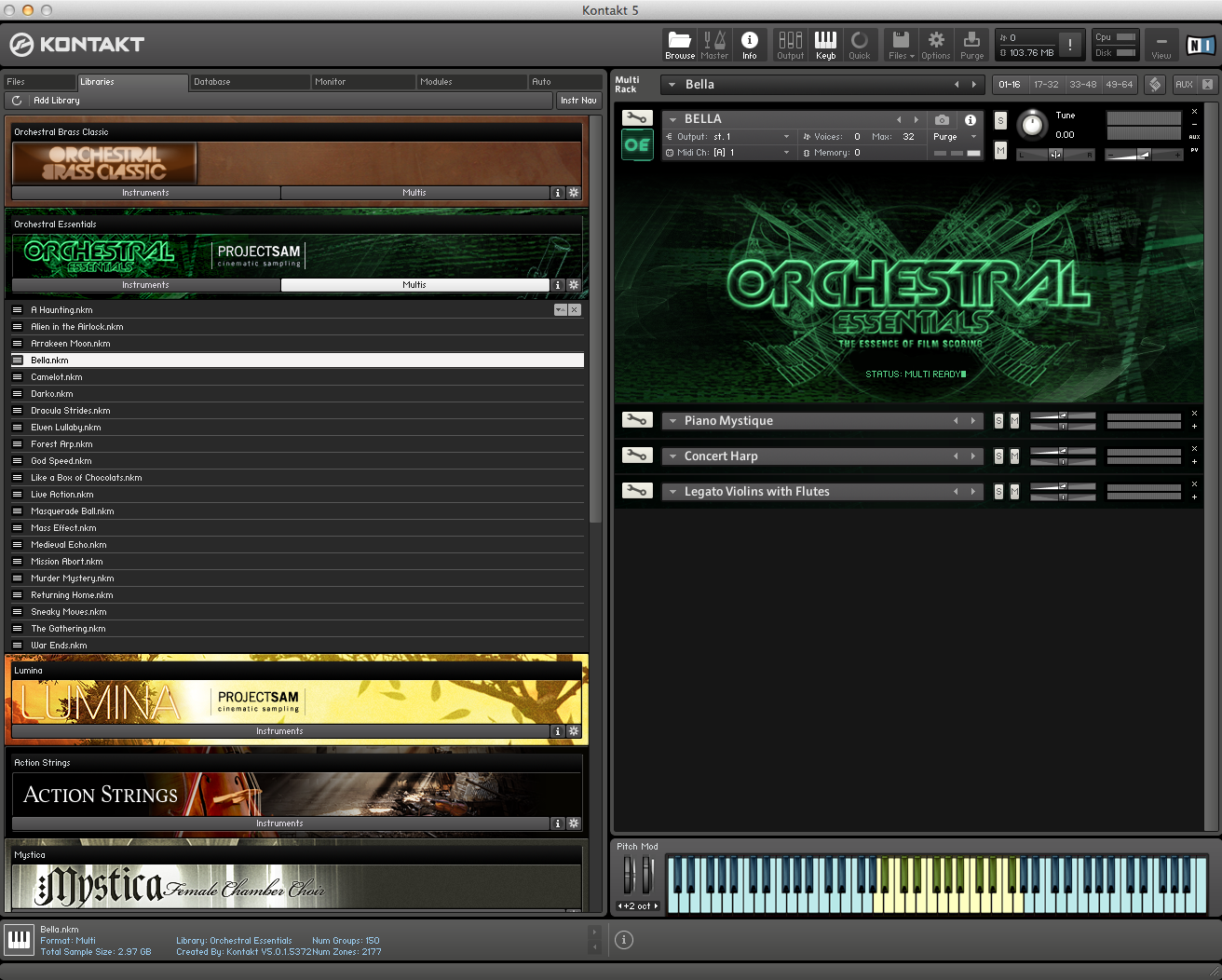Open the Master editor icon

(x=714, y=45)
